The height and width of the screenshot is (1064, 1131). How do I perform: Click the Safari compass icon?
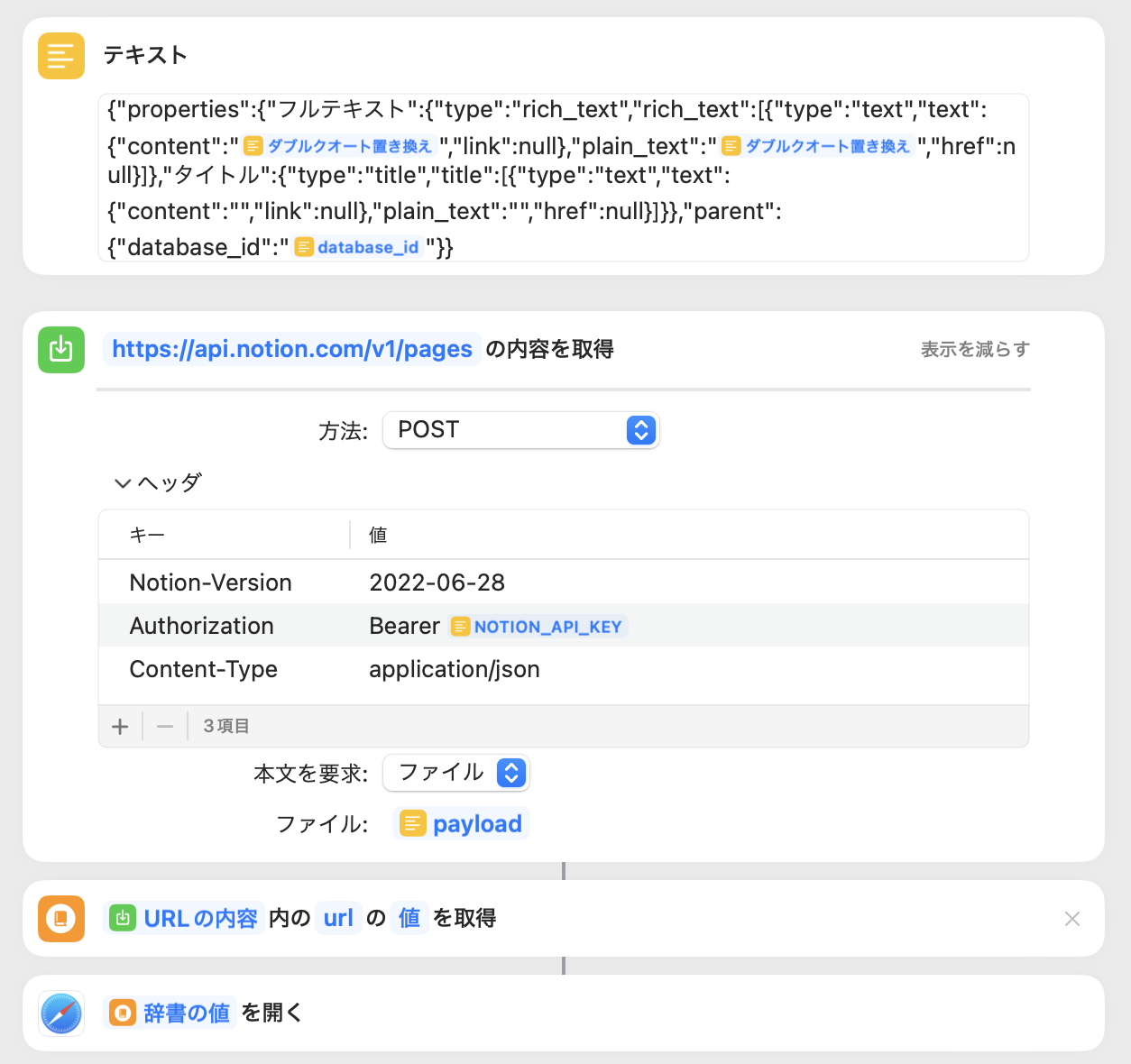(x=61, y=1013)
